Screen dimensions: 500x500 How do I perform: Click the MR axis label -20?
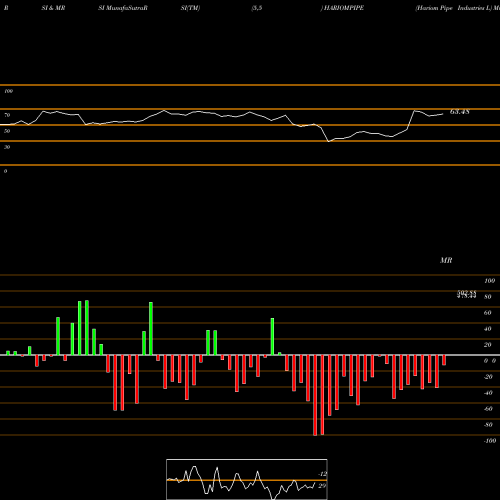pyautogui.click(x=488, y=377)
